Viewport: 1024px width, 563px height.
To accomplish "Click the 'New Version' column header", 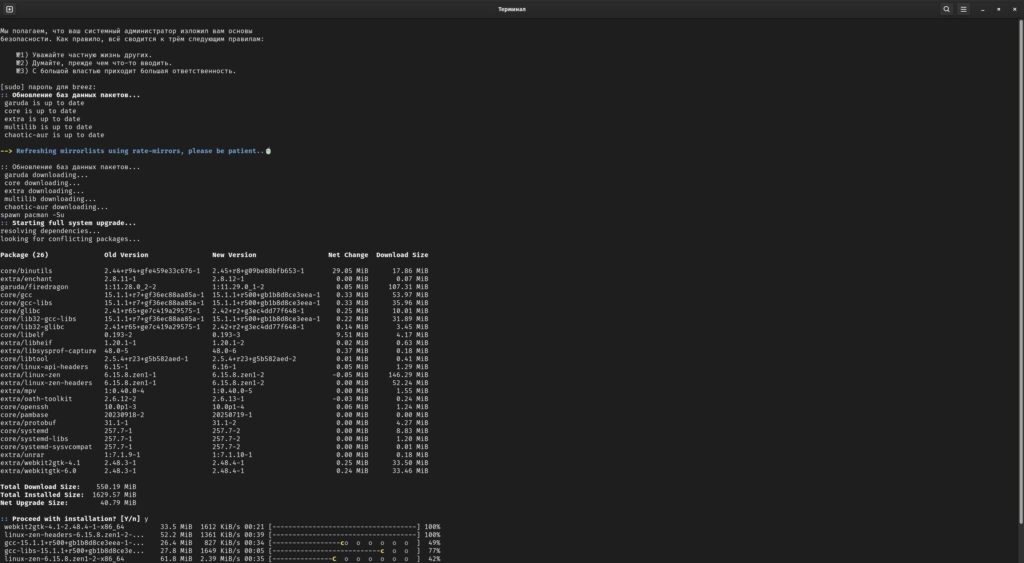I will (234, 255).
